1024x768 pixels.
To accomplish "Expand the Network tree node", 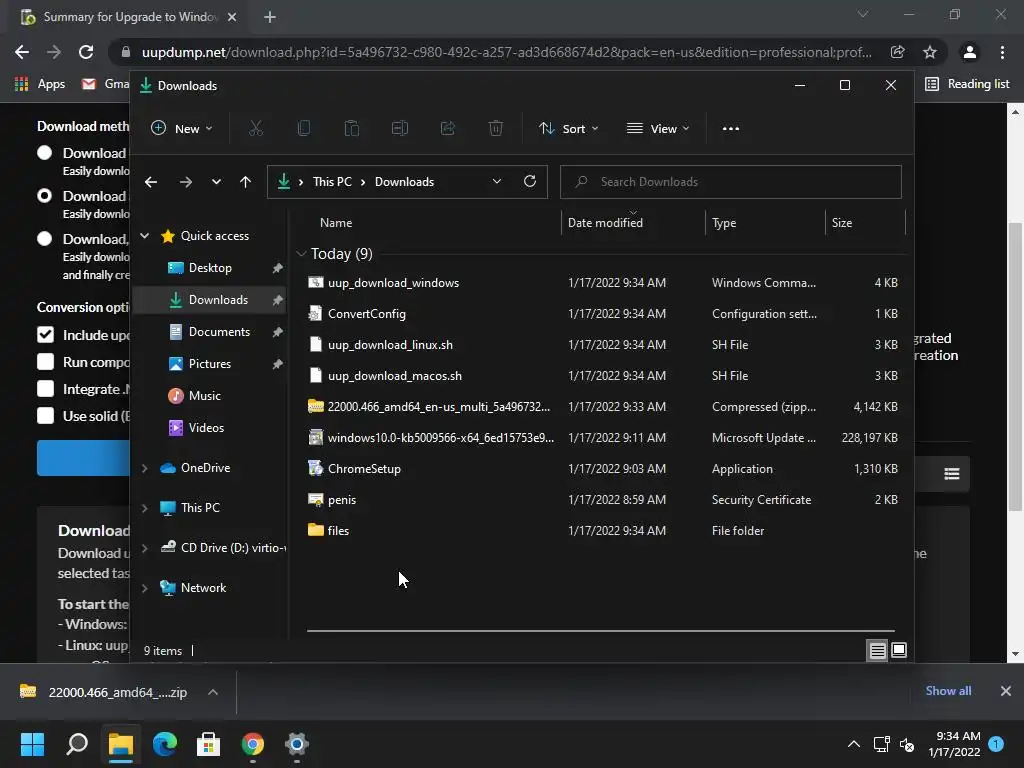I will click(x=144, y=588).
